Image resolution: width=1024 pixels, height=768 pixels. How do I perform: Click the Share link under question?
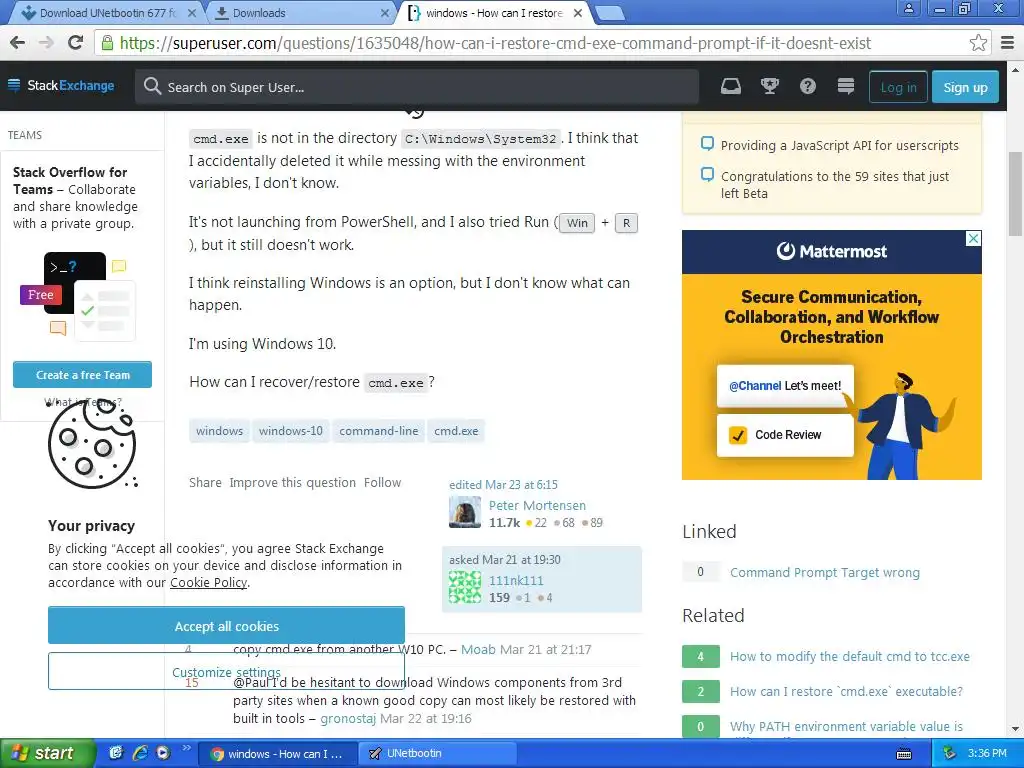pyautogui.click(x=205, y=483)
